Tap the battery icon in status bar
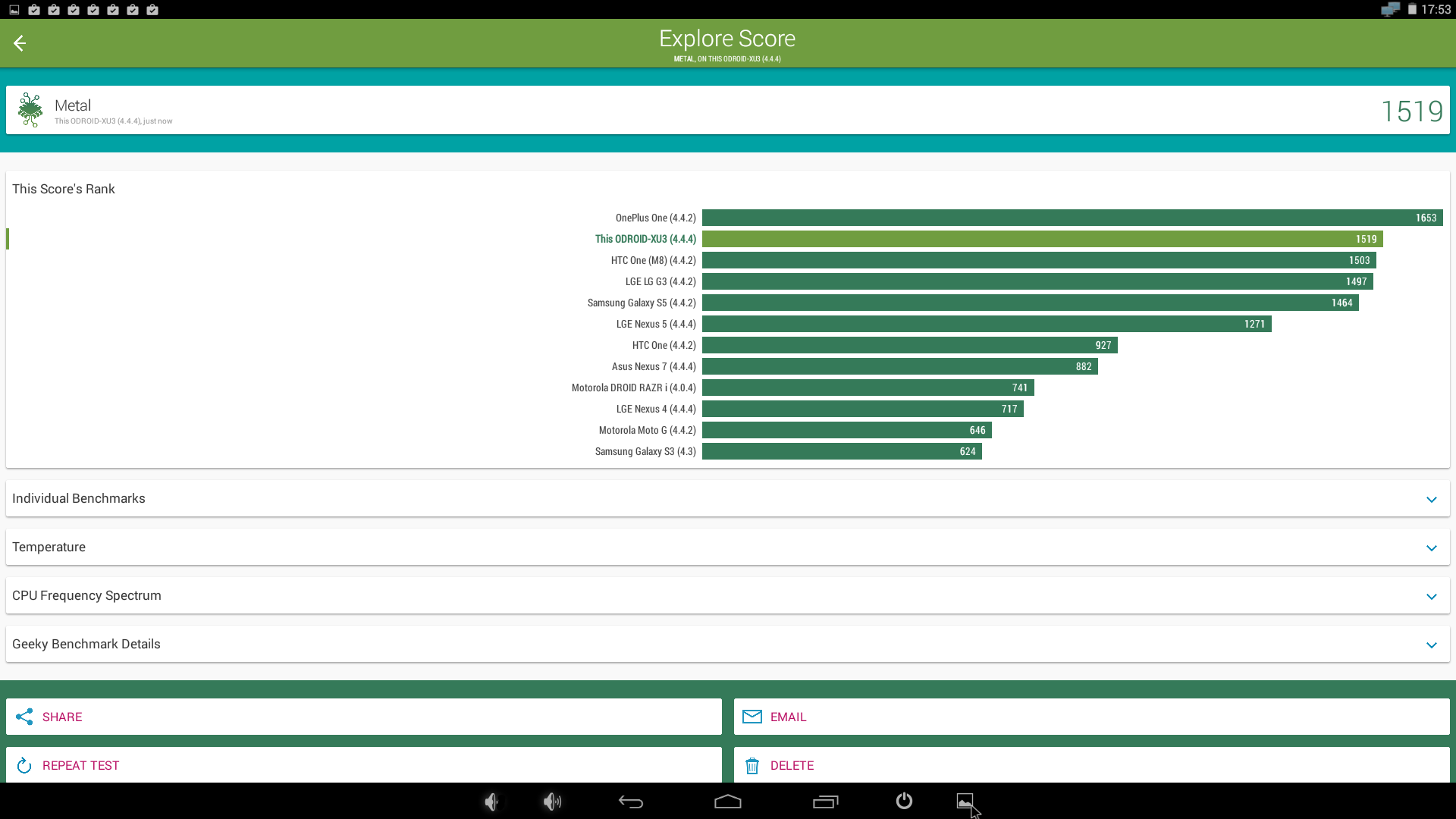 click(1412, 9)
